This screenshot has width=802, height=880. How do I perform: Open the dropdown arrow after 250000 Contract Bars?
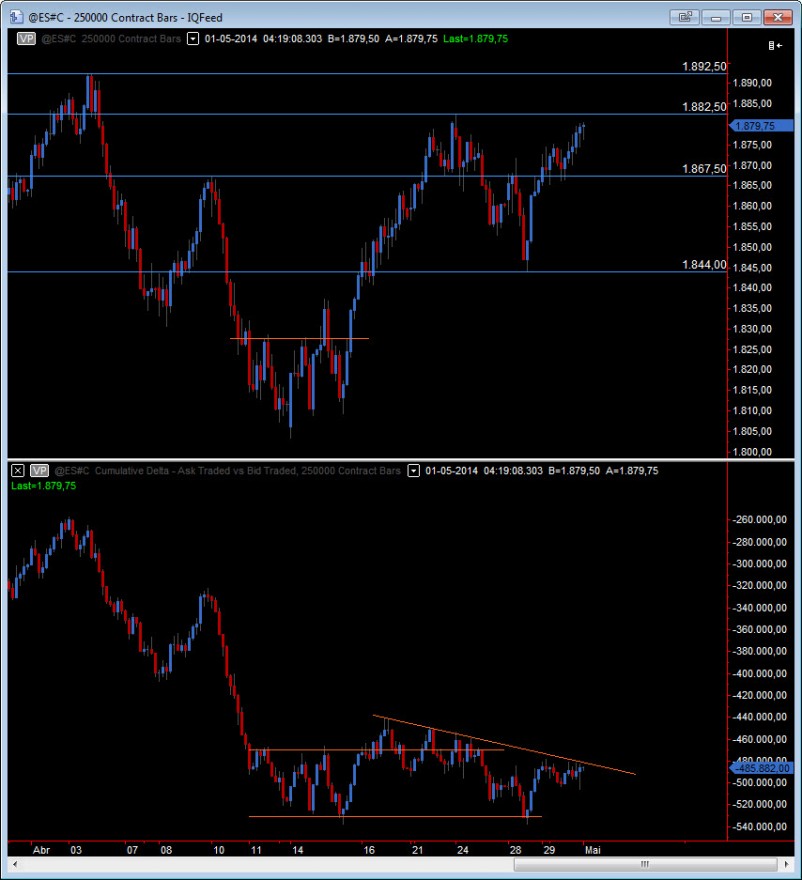click(x=193, y=39)
